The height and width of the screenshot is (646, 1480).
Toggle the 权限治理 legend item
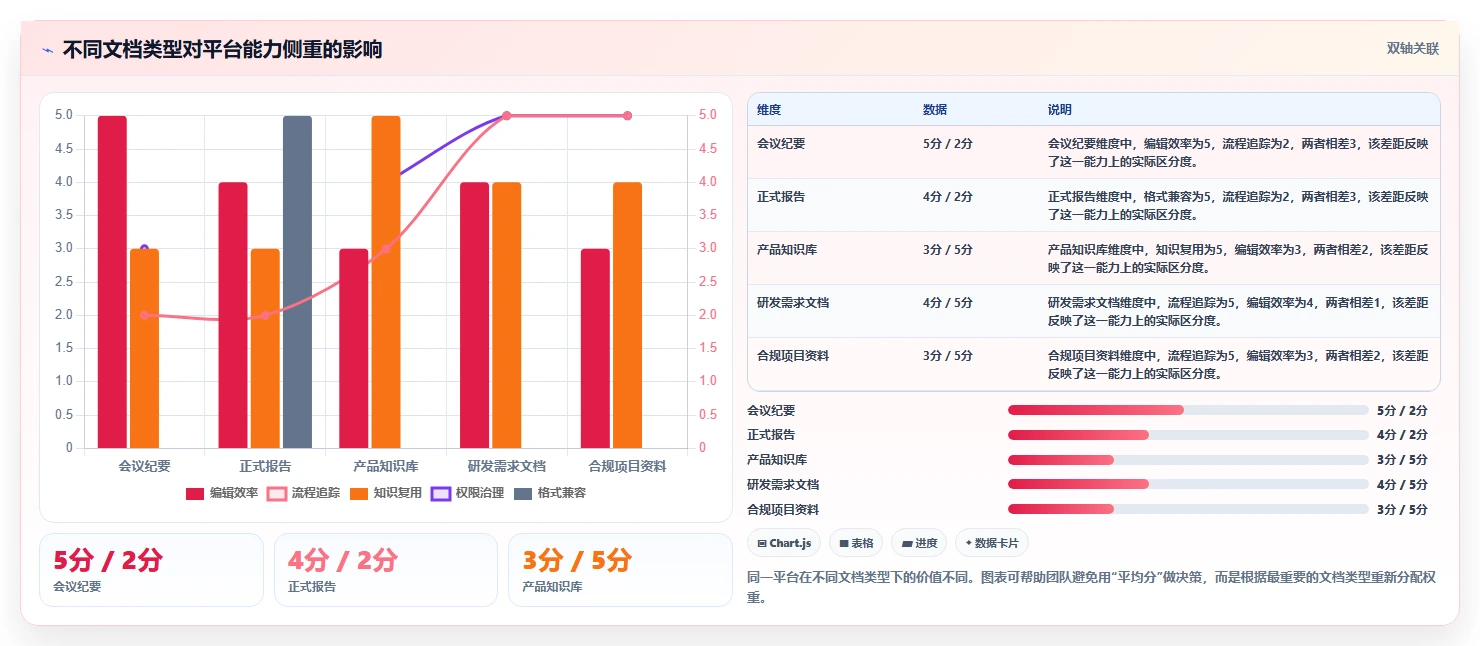pyautogui.click(x=468, y=493)
